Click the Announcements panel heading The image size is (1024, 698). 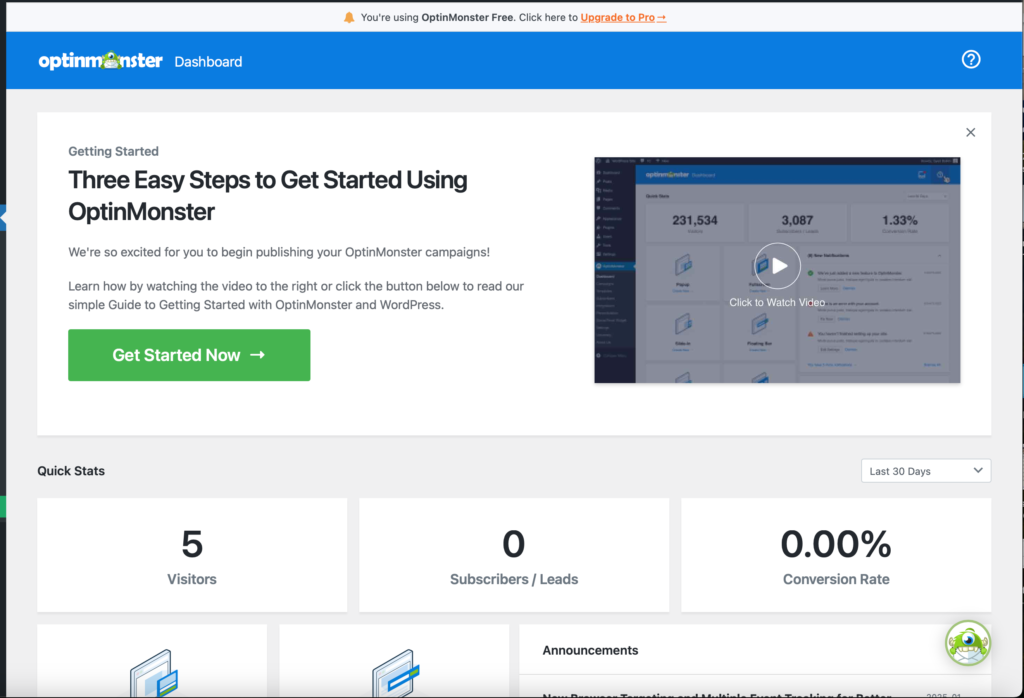[x=589, y=650]
